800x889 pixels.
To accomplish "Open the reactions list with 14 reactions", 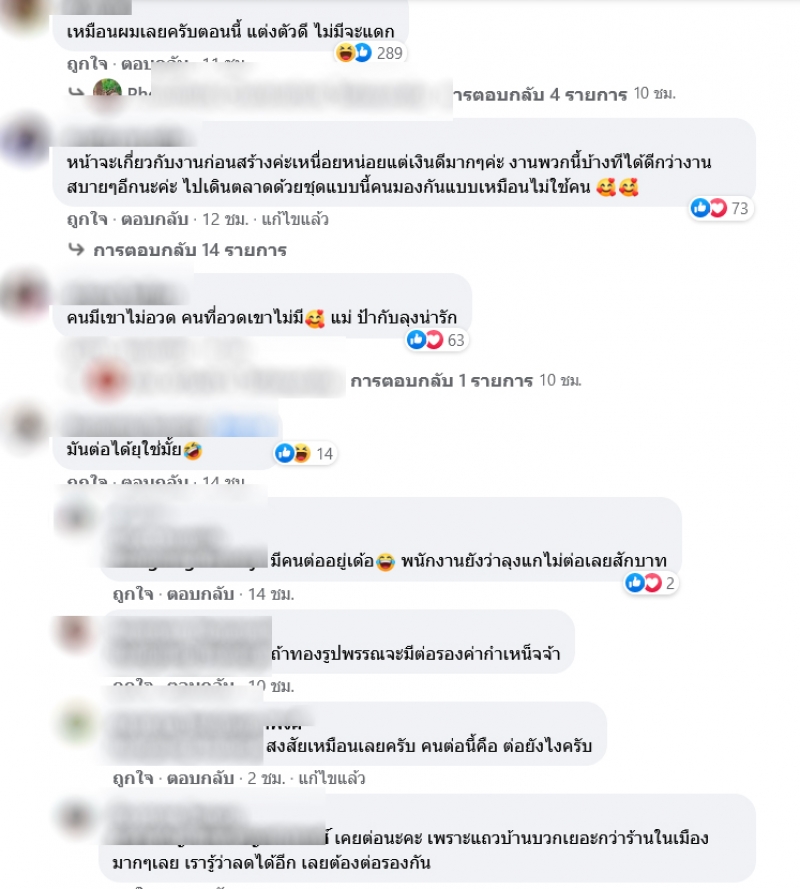I will point(305,453).
